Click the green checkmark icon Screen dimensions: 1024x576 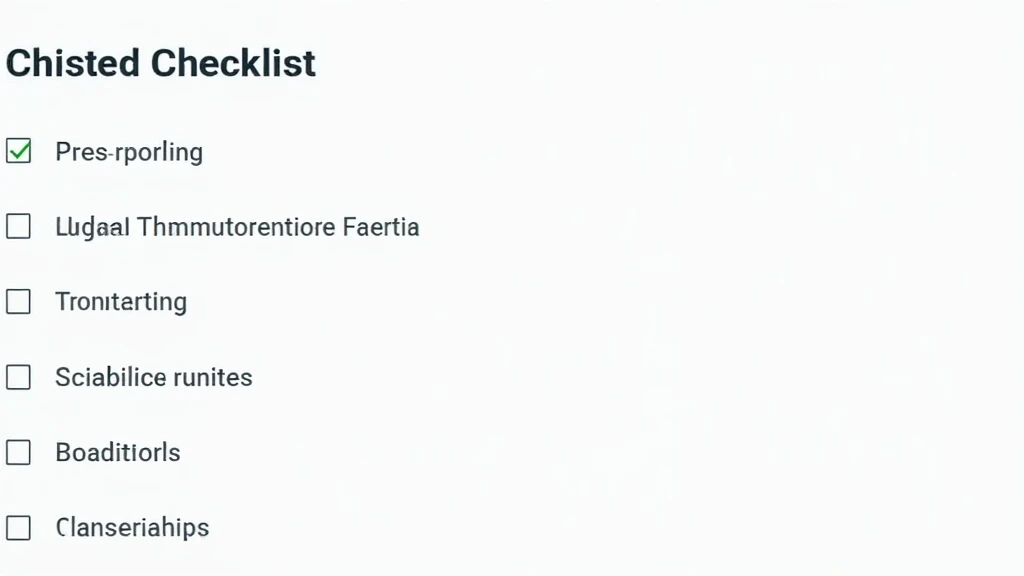tap(18, 152)
